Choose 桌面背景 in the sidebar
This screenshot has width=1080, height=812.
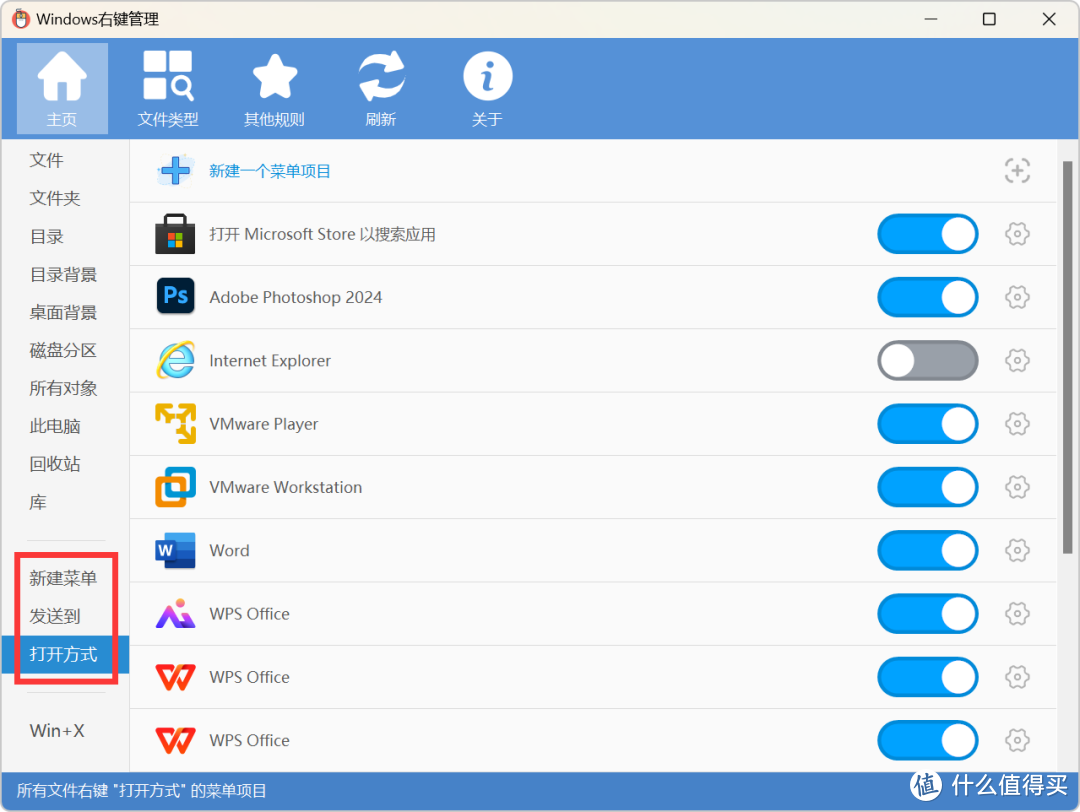[63, 313]
